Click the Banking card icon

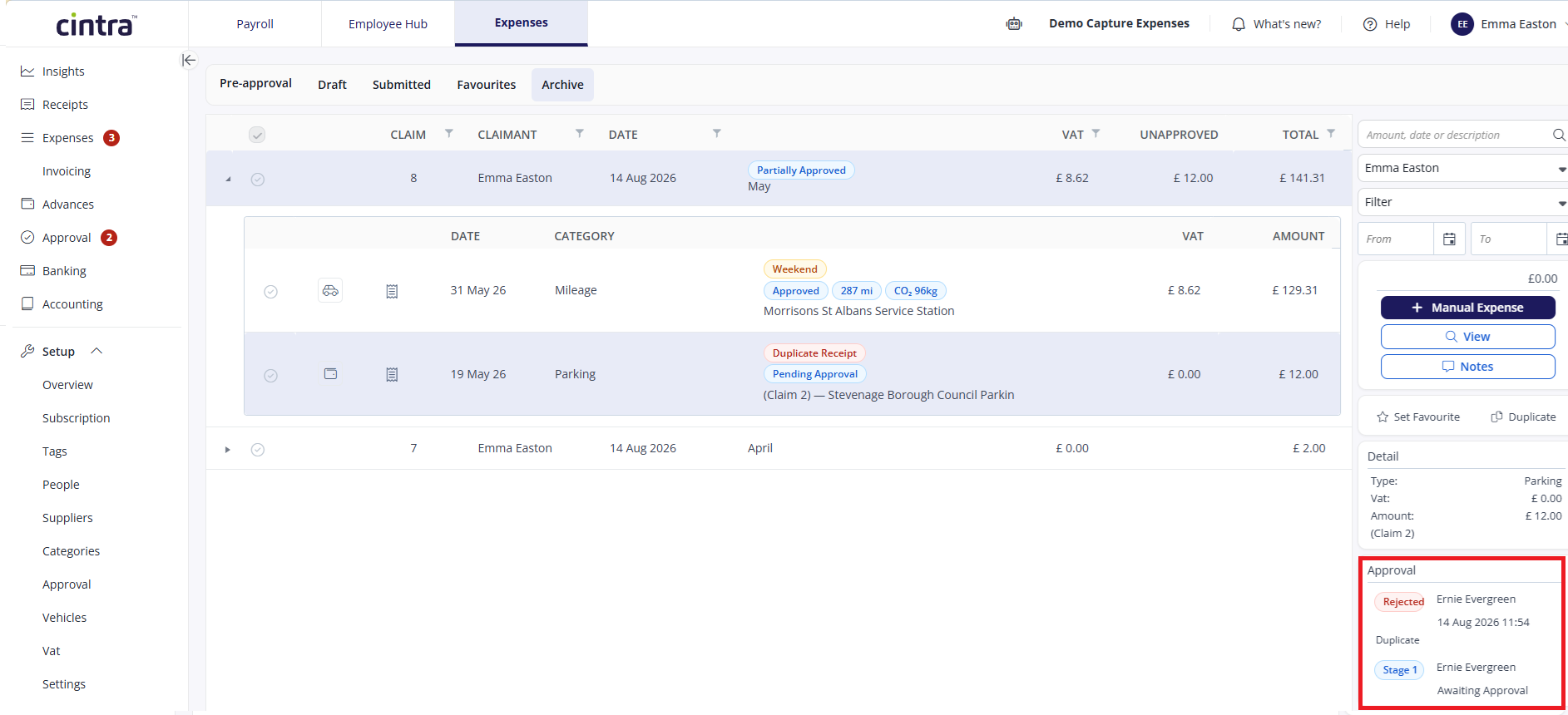[x=27, y=271]
